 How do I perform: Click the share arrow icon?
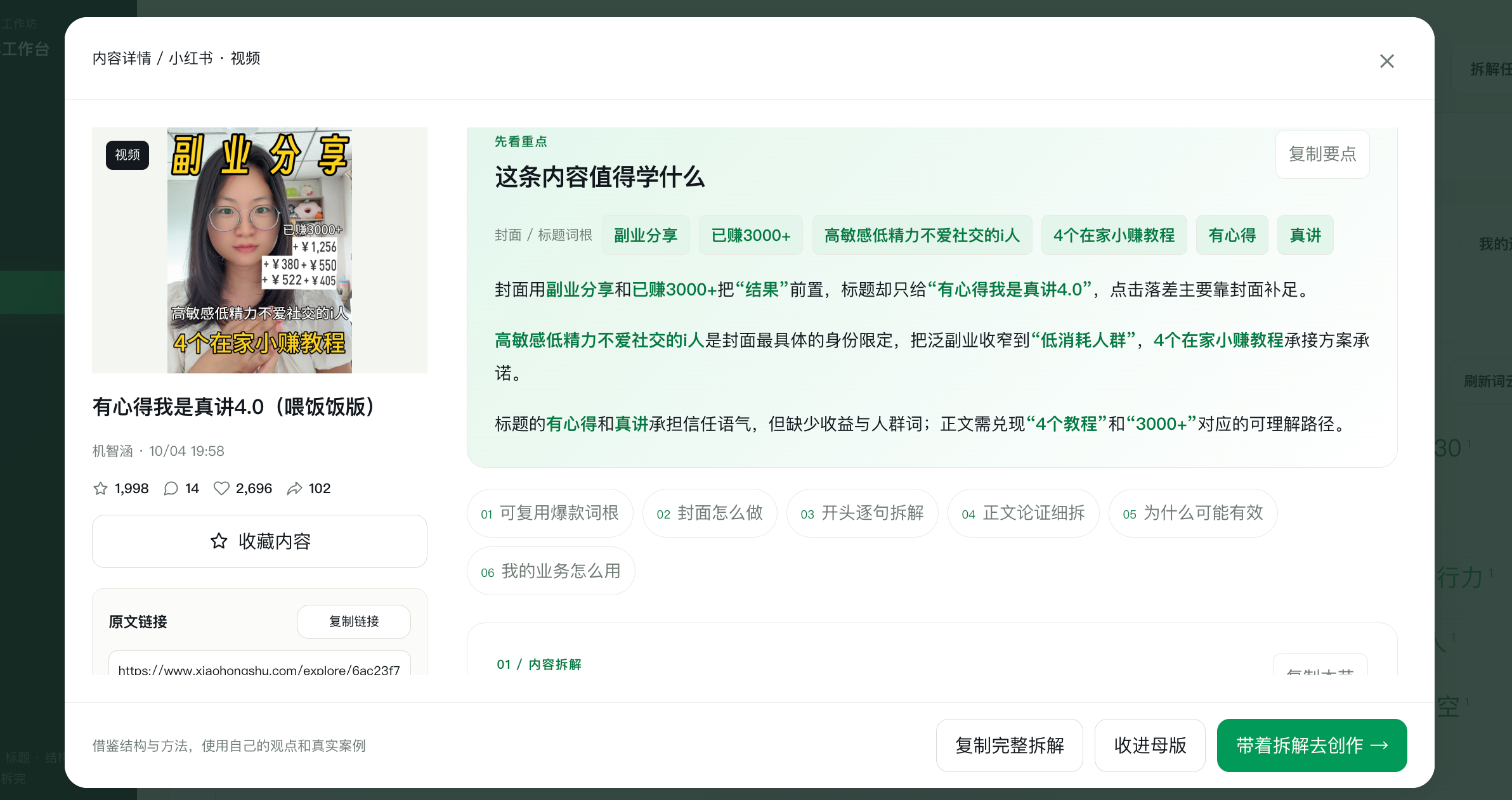pos(294,488)
